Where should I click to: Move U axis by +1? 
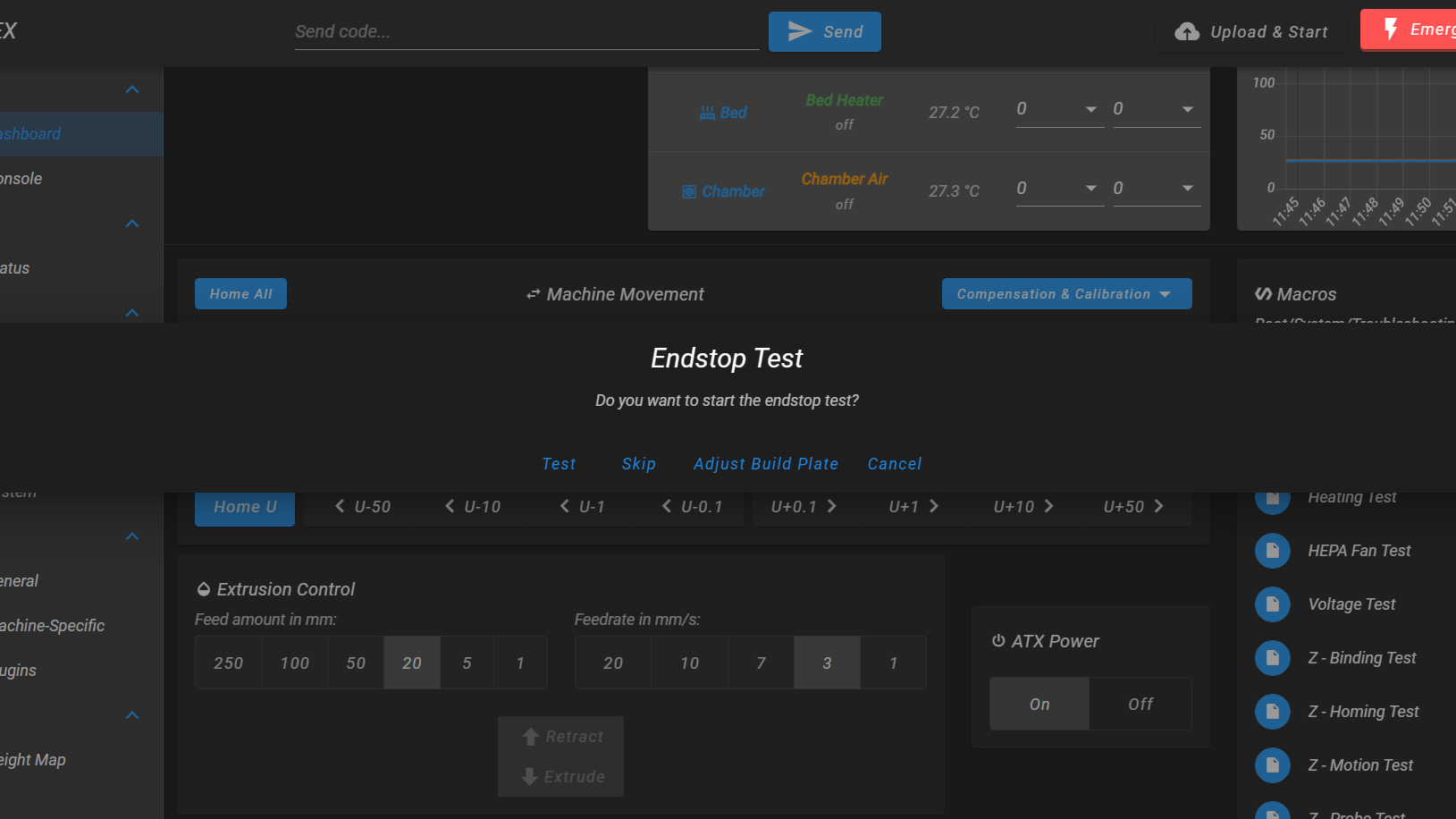tap(913, 507)
